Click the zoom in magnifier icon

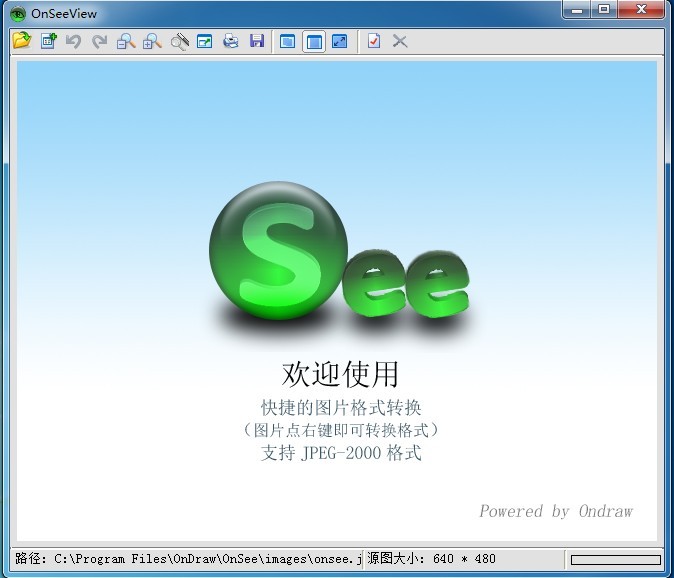point(152,41)
